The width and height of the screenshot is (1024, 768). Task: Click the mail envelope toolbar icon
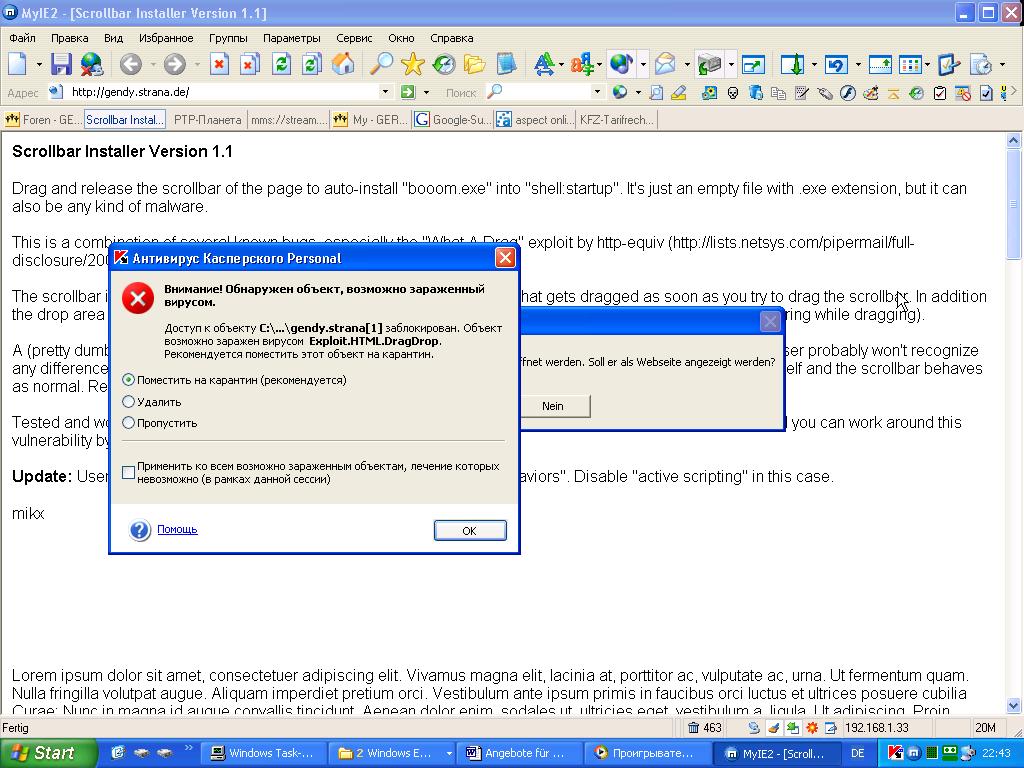pyautogui.click(x=665, y=64)
